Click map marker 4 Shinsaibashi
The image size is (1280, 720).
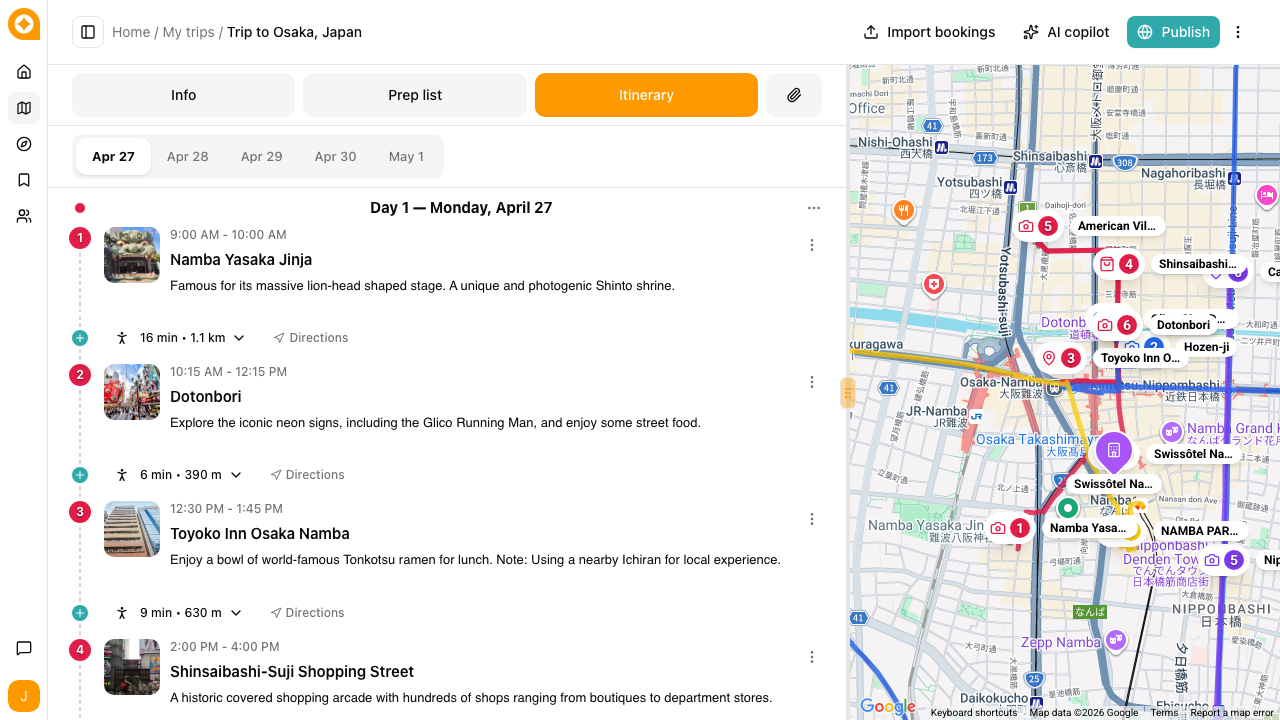(x=1117, y=264)
